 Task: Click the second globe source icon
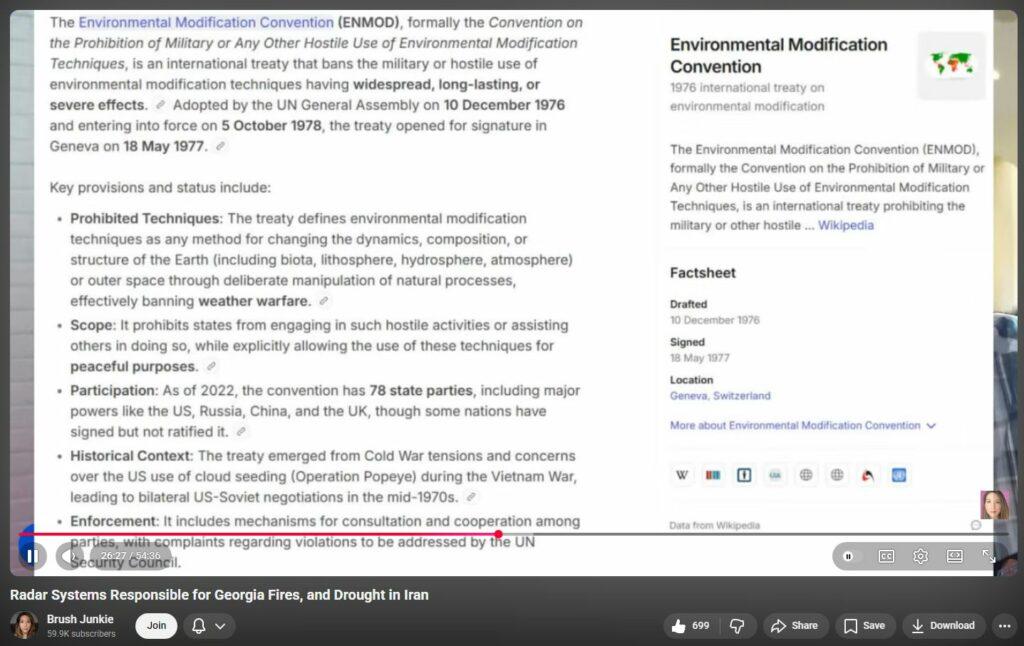coord(837,475)
